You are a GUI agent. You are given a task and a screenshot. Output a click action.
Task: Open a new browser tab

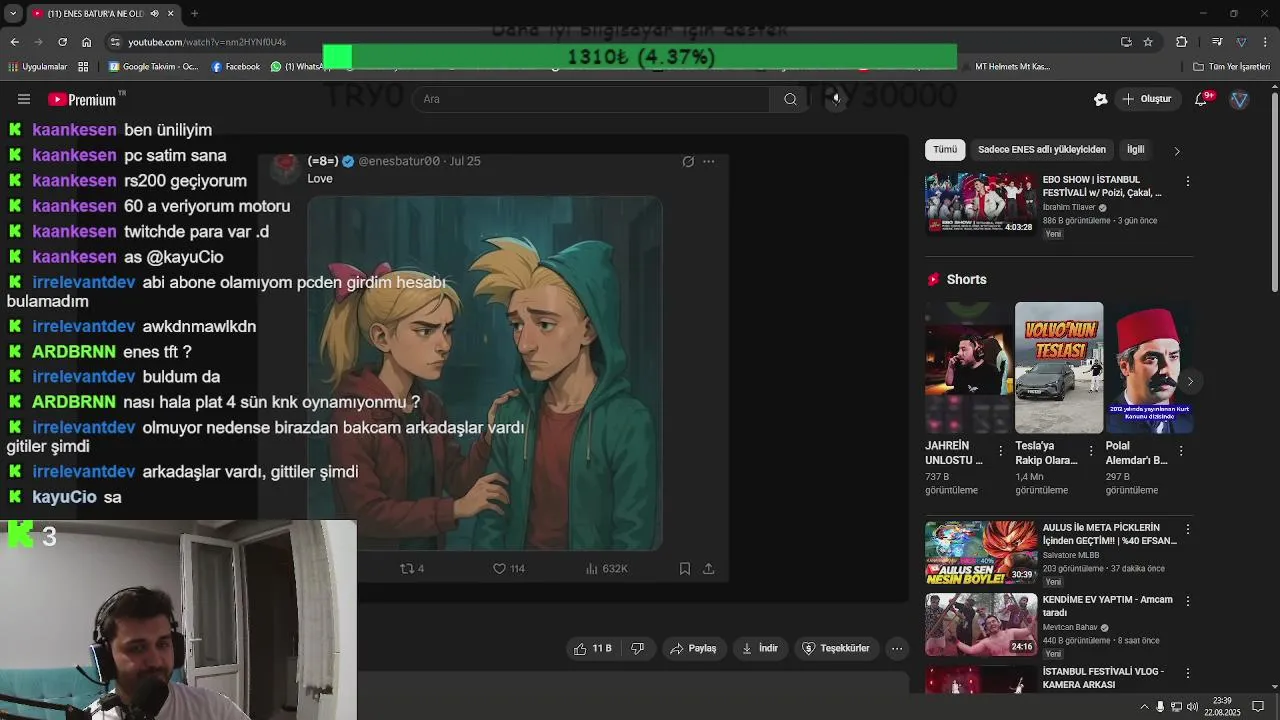coord(194,13)
